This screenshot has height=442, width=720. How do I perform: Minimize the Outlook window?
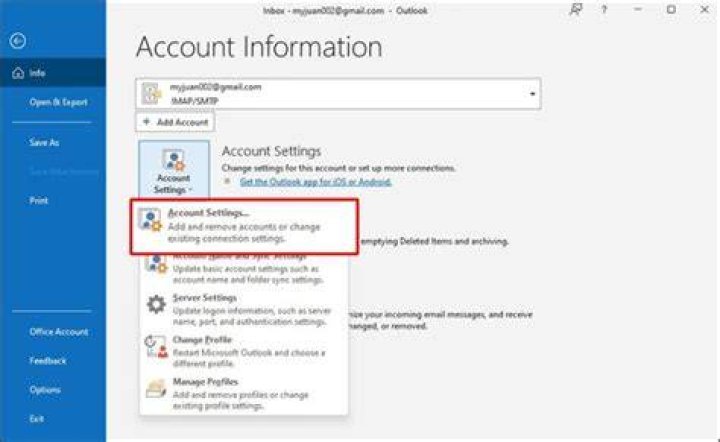coord(638,10)
